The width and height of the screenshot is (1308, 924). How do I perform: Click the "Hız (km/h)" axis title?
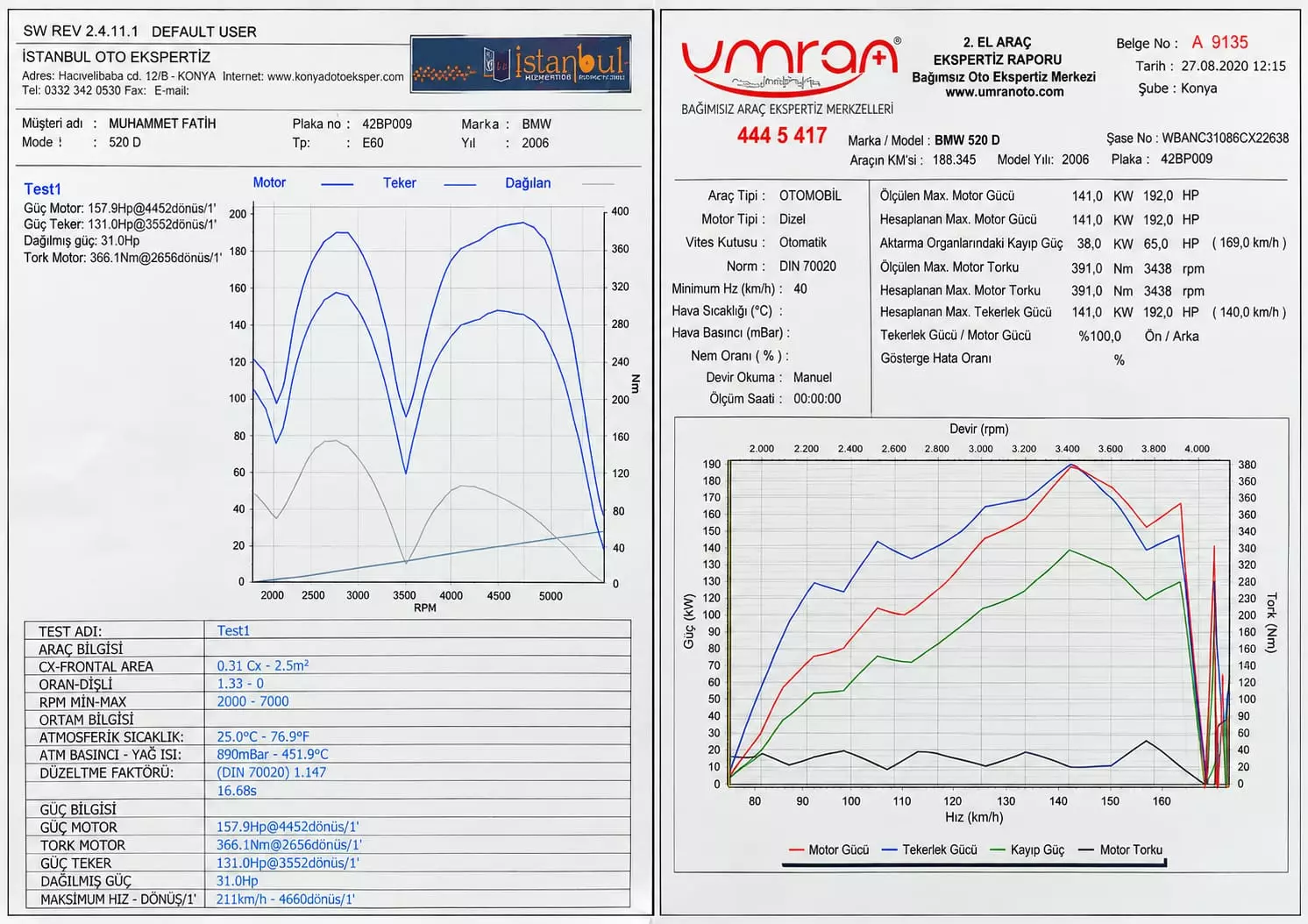click(974, 817)
